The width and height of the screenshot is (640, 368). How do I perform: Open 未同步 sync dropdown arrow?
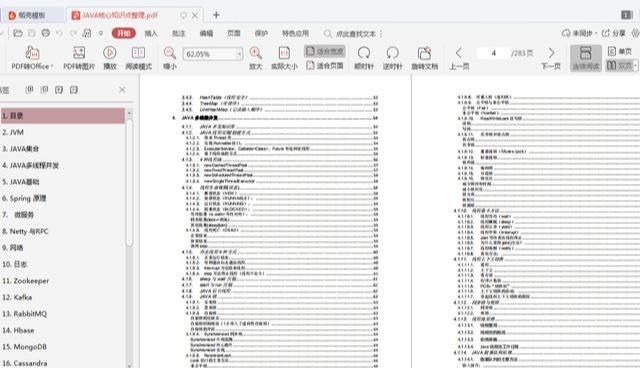click(x=596, y=33)
